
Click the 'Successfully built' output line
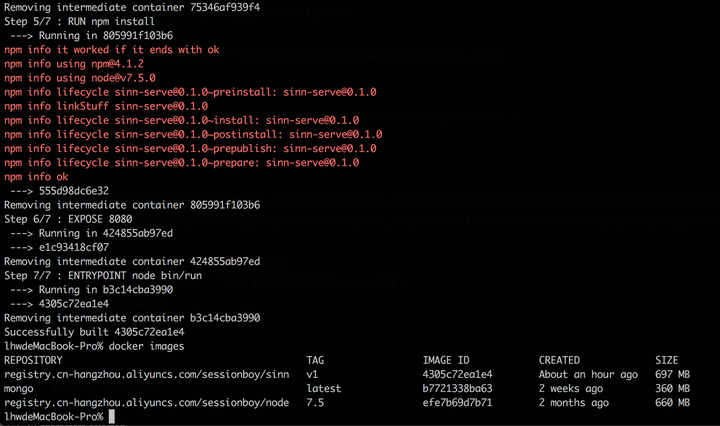point(94,332)
